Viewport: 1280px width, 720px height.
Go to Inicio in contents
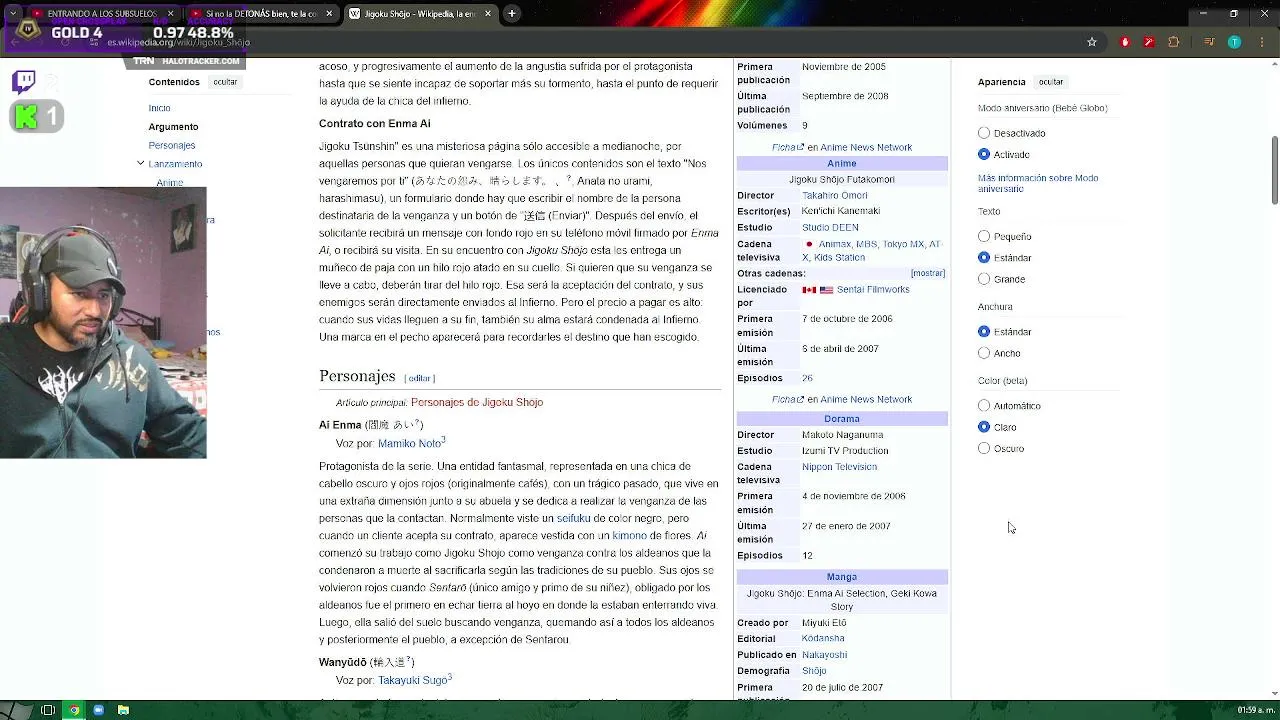[160, 108]
